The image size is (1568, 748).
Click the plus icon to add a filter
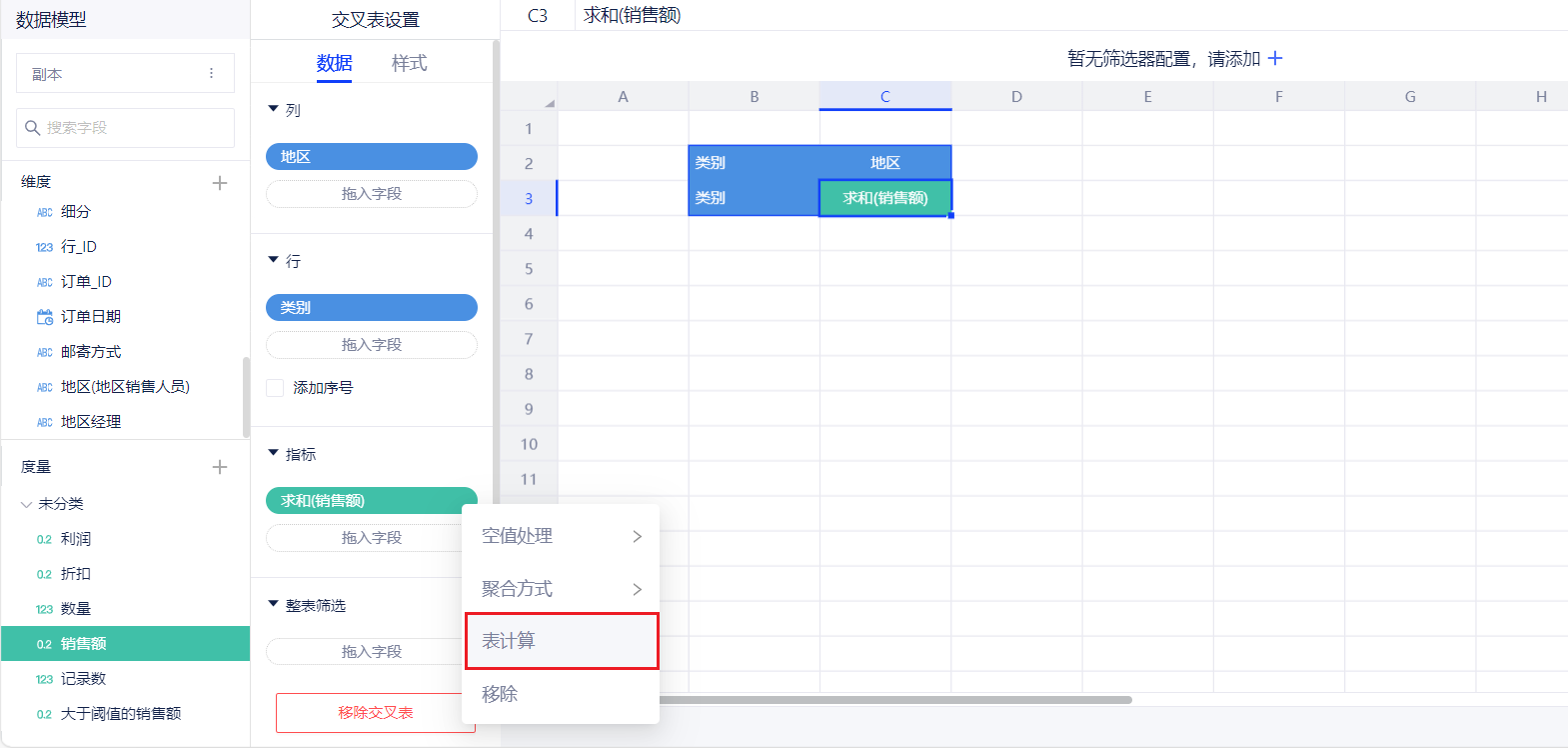click(1274, 59)
